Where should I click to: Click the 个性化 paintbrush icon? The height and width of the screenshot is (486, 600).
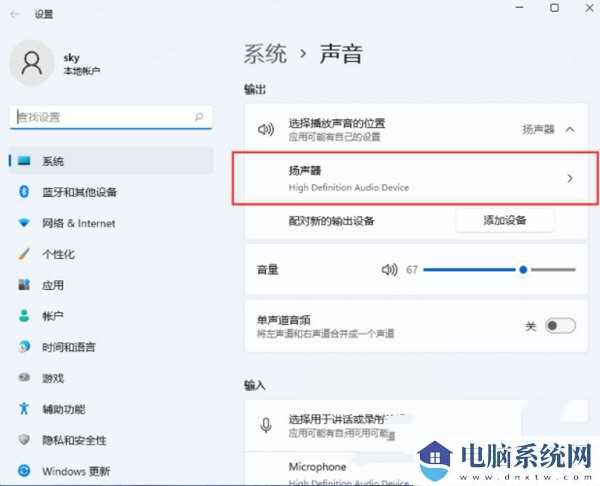pyautogui.click(x=24, y=254)
